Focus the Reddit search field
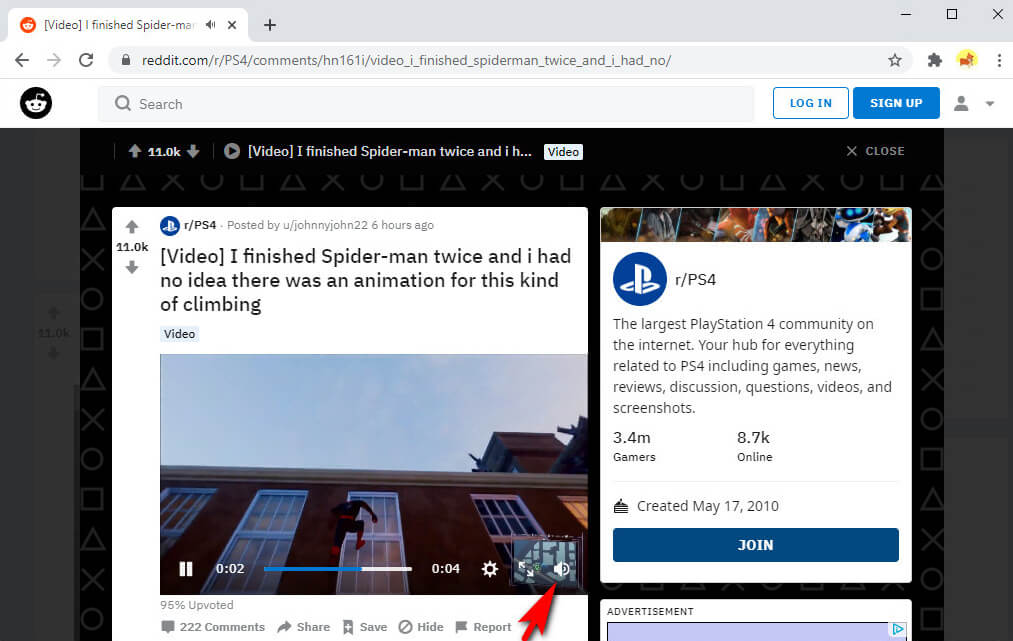 tap(426, 103)
